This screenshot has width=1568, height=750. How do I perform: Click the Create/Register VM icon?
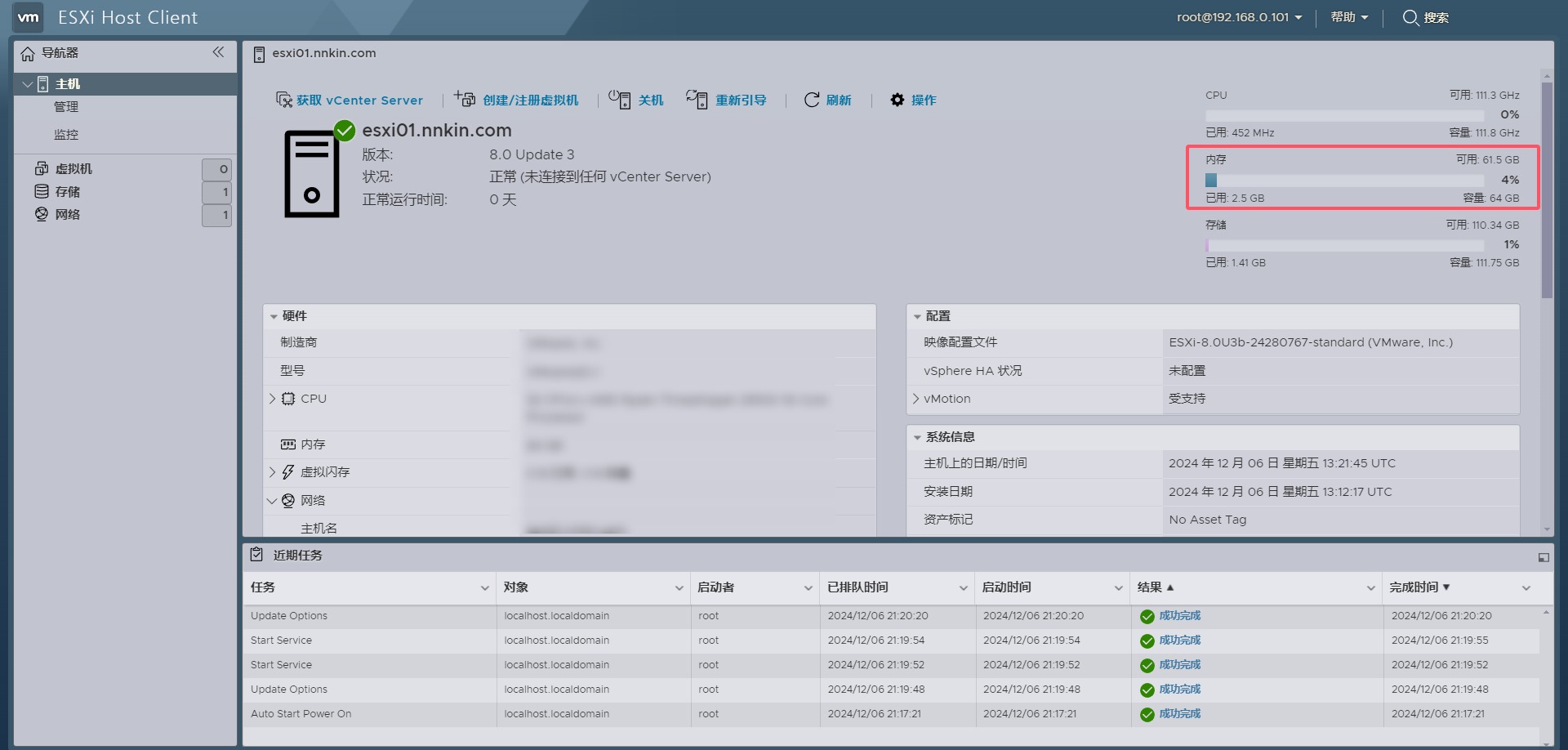[465, 99]
